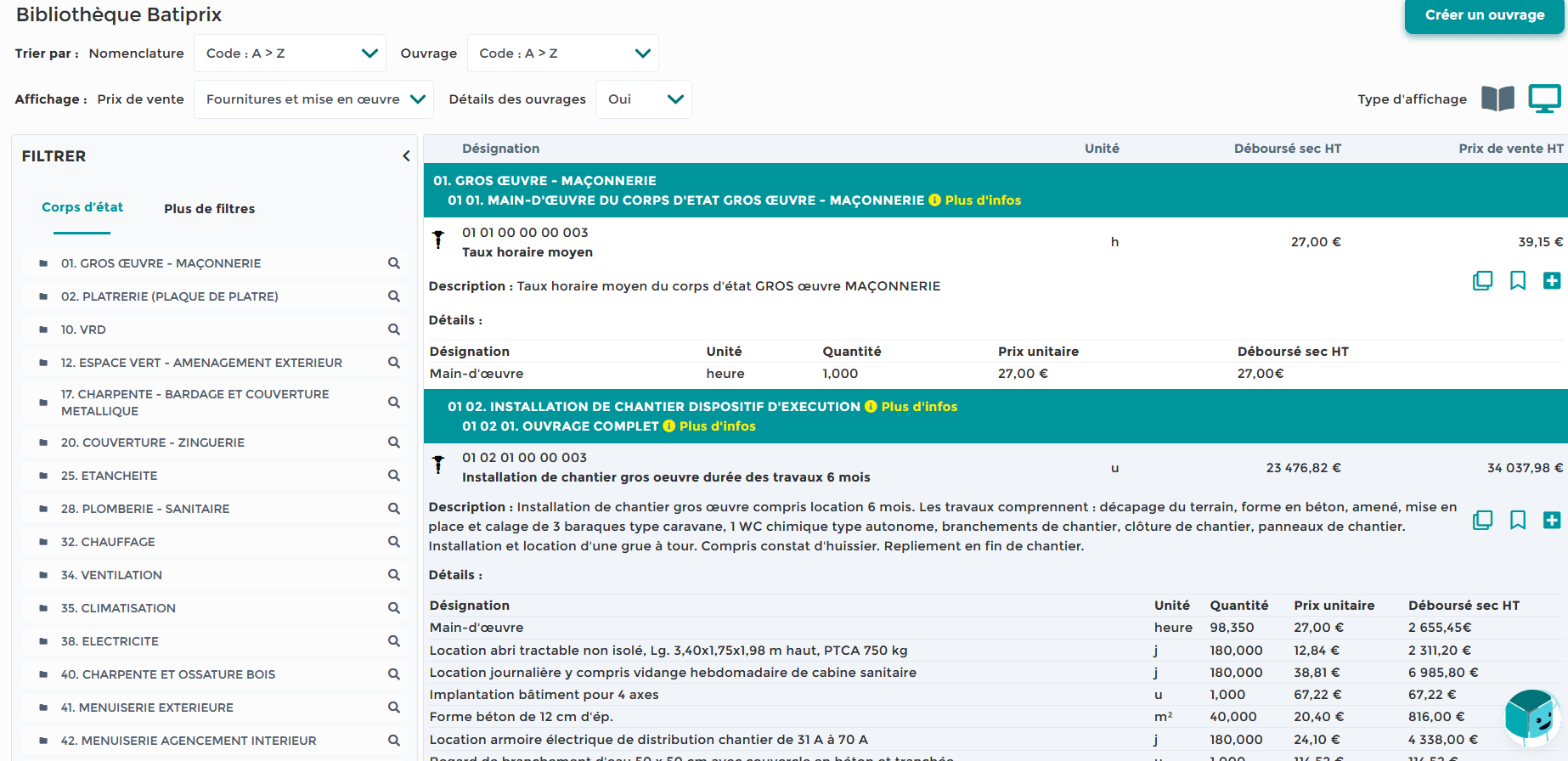Open Plus d'infos for 01 01 MAIN-D'ŒUVRE
The width and height of the screenshot is (1568, 761).
(x=975, y=200)
